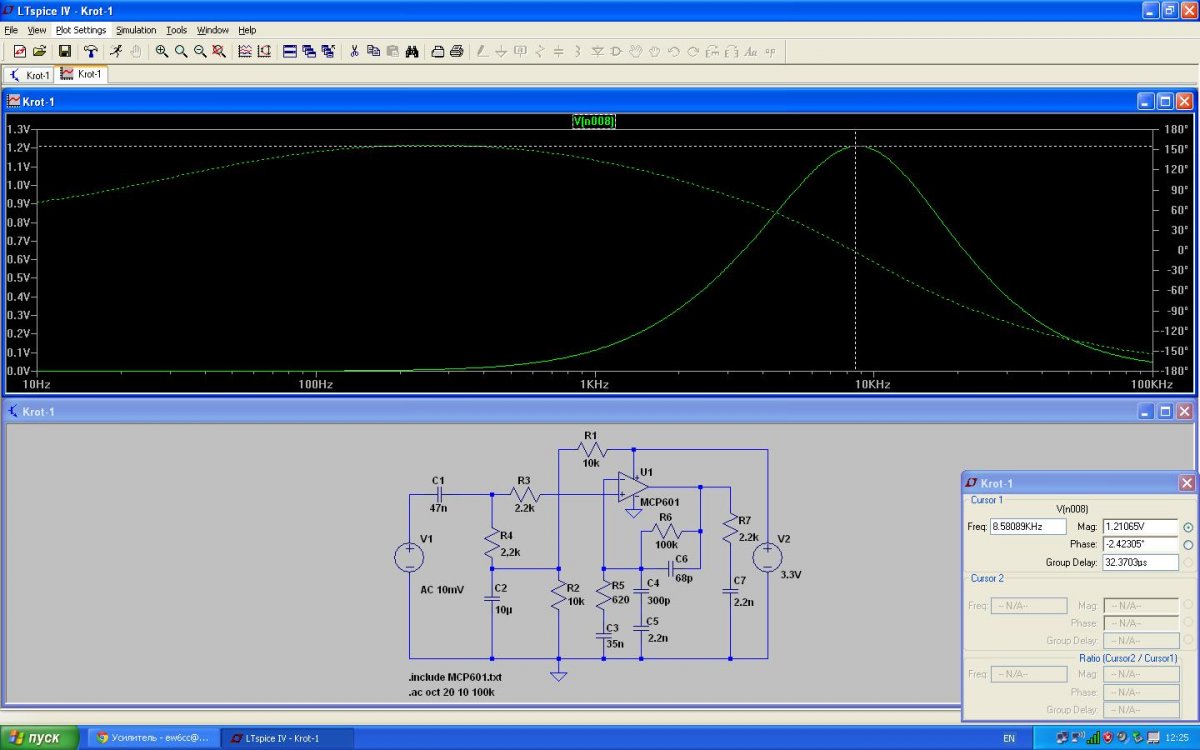Click the zoom in magnifier icon

(162, 51)
